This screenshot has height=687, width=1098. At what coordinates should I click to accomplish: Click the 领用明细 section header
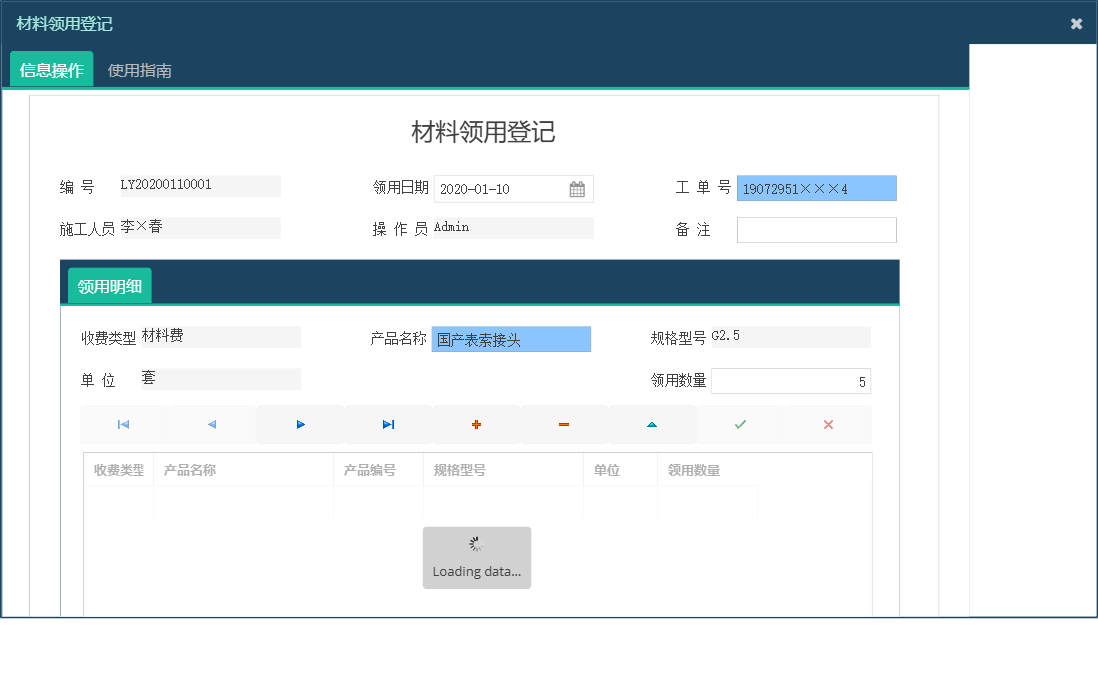(108, 285)
